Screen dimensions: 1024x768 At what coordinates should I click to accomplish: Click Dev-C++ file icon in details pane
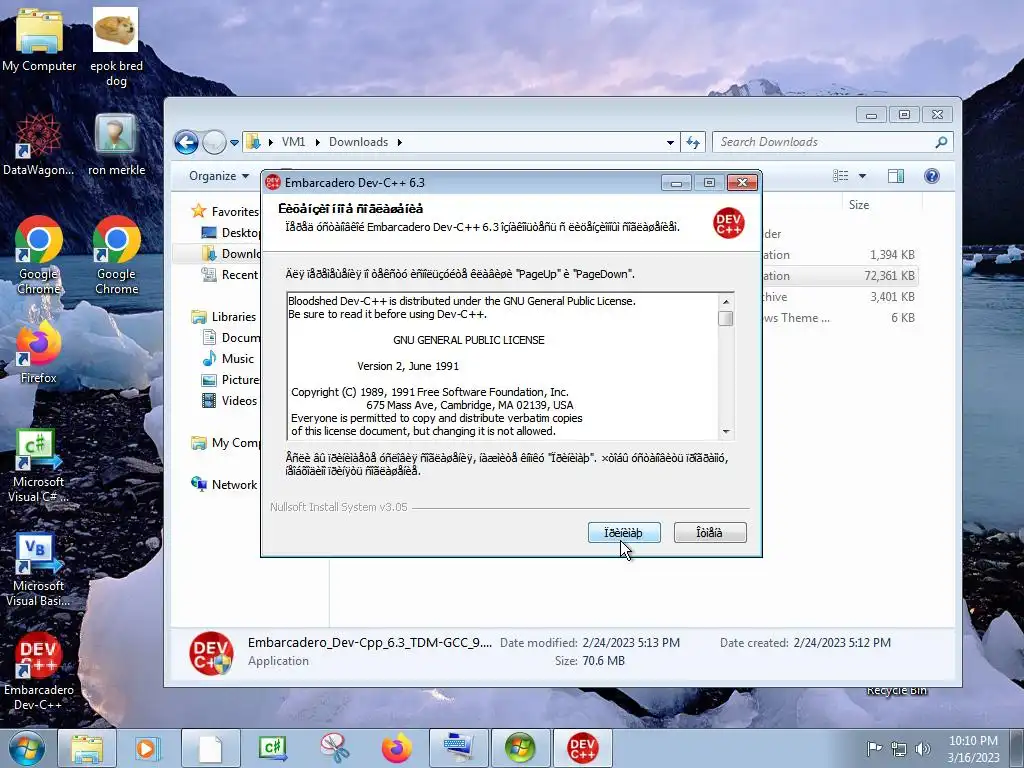click(x=211, y=653)
